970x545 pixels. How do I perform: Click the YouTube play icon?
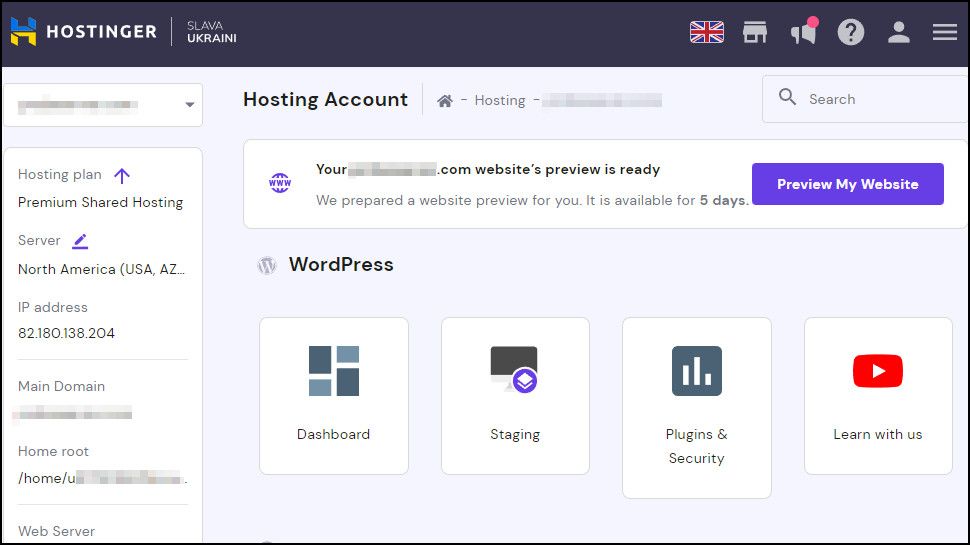(878, 371)
